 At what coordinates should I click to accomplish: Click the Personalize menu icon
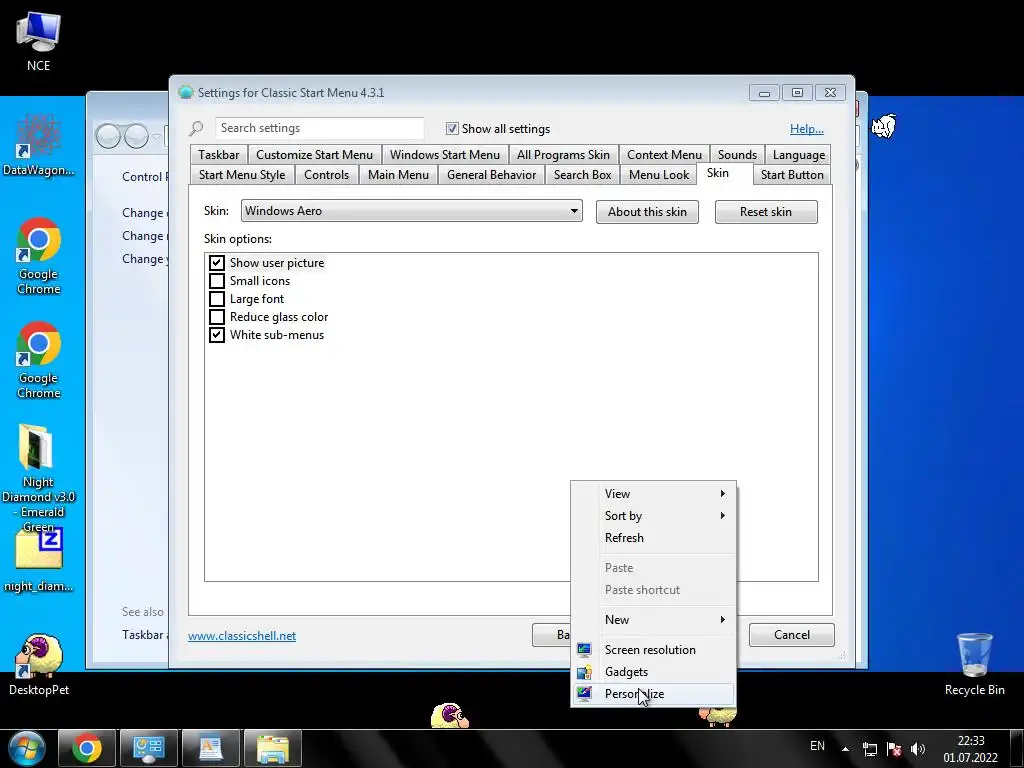click(x=584, y=694)
